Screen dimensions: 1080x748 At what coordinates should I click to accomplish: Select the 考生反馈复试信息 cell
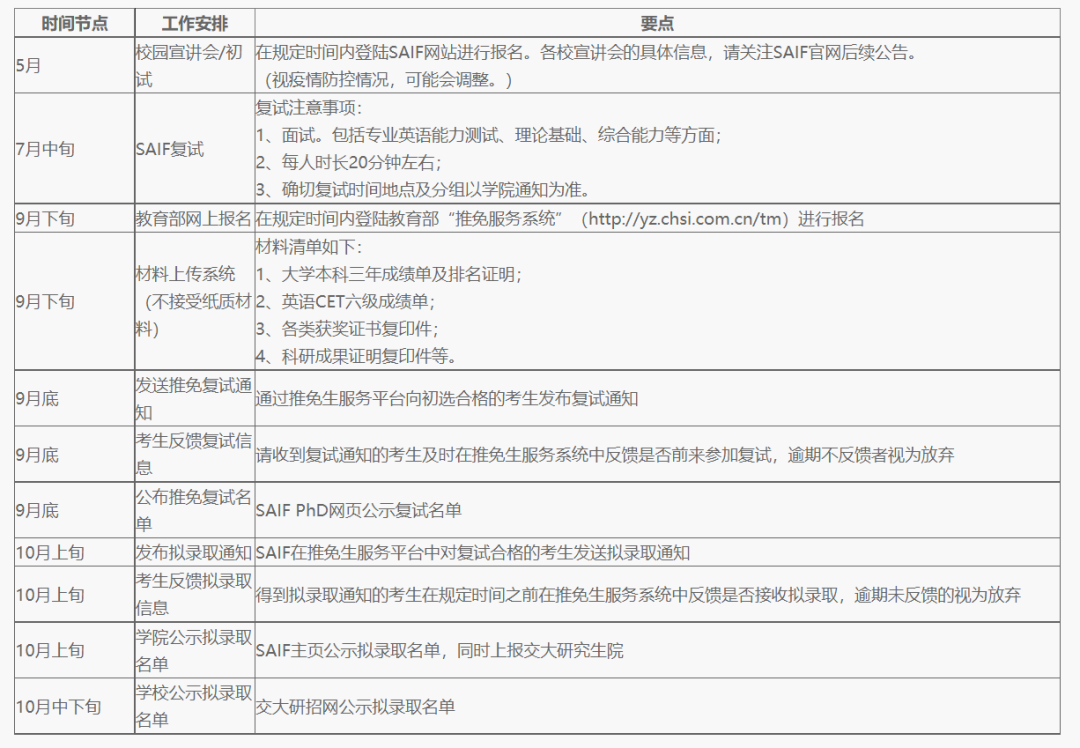pos(194,455)
